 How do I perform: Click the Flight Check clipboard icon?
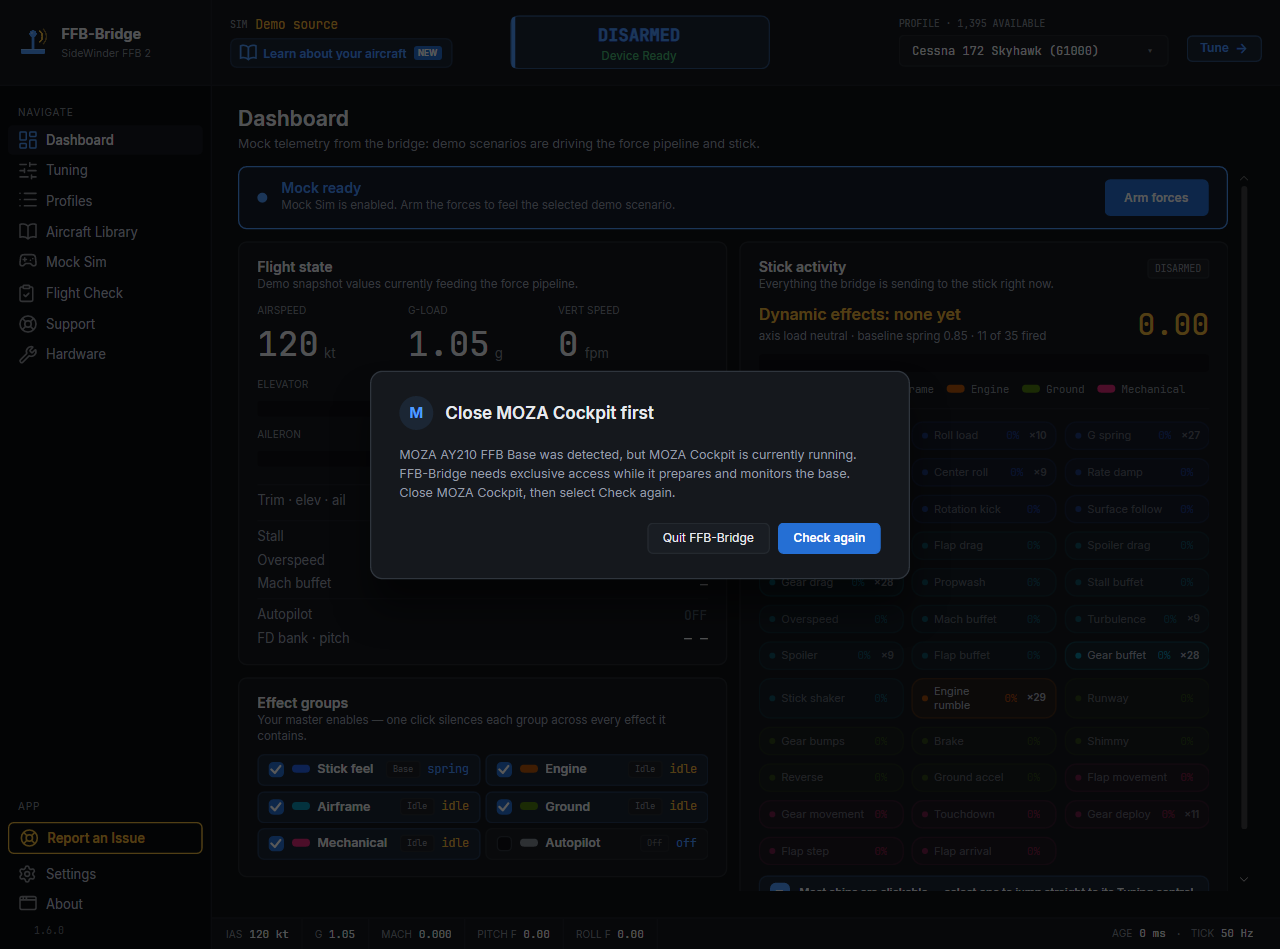pyautogui.click(x=28, y=293)
